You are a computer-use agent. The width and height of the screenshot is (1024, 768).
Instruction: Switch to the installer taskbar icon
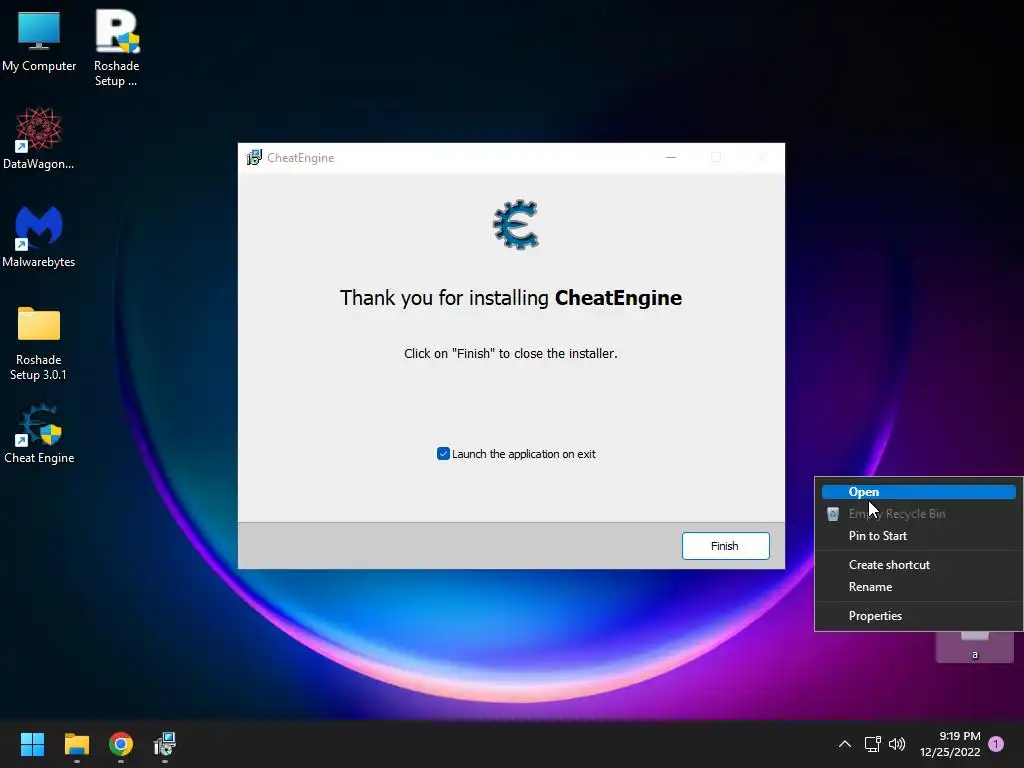click(x=165, y=744)
